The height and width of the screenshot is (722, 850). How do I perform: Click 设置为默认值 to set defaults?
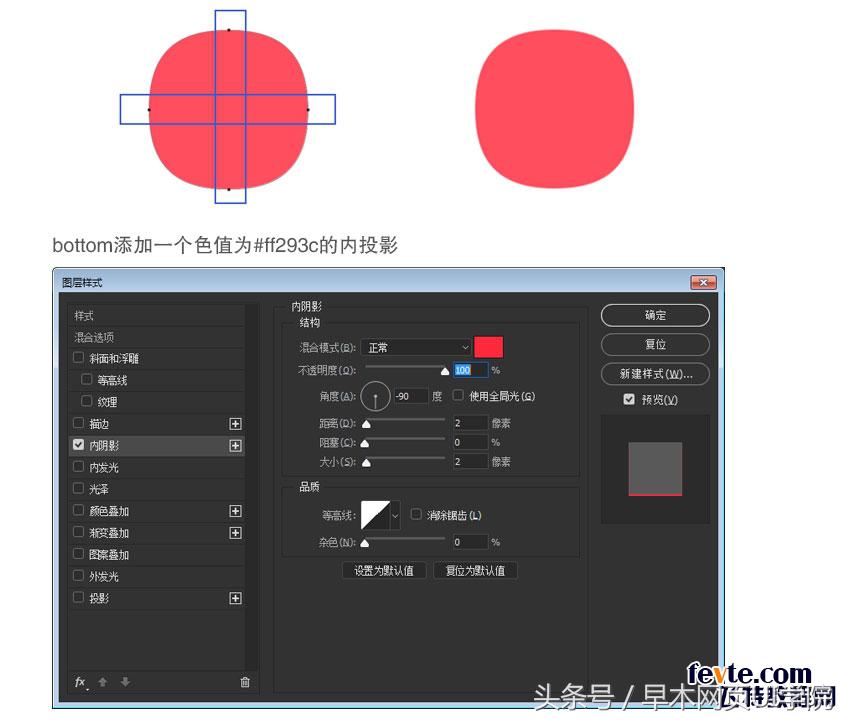coord(384,571)
